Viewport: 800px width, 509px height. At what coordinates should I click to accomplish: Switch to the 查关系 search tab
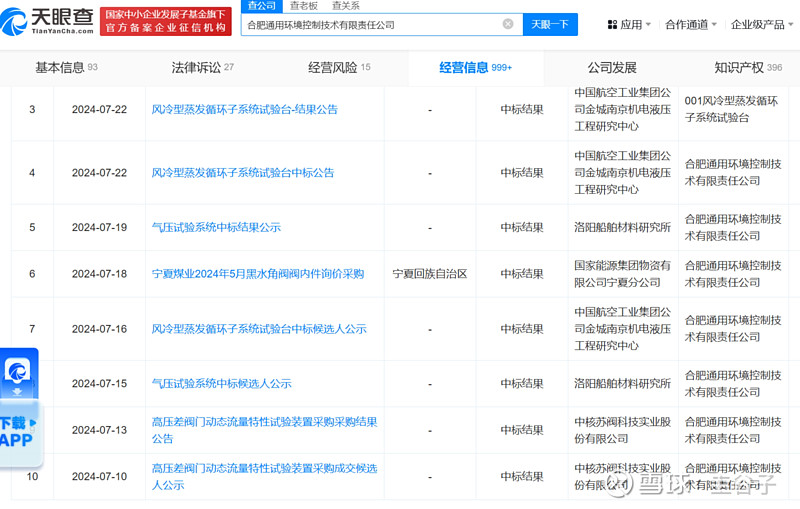pyautogui.click(x=346, y=6)
